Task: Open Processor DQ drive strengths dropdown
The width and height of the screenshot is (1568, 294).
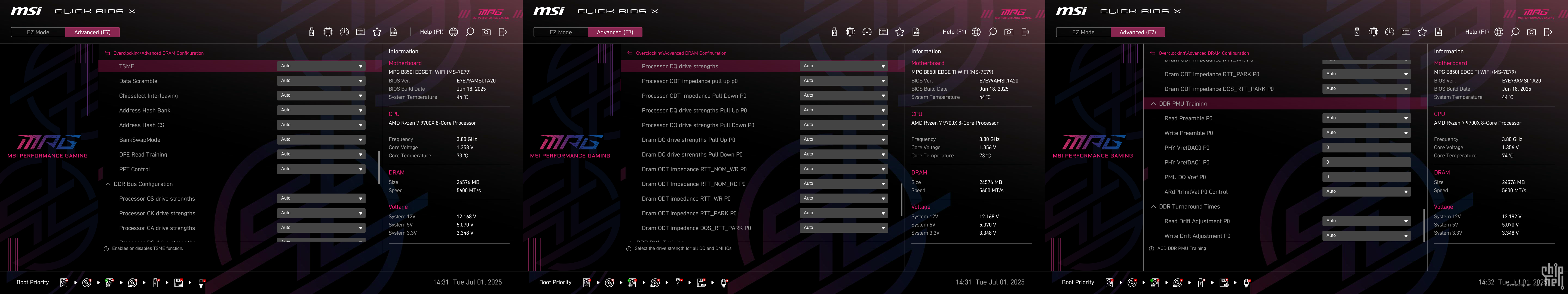Action: (x=844, y=66)
